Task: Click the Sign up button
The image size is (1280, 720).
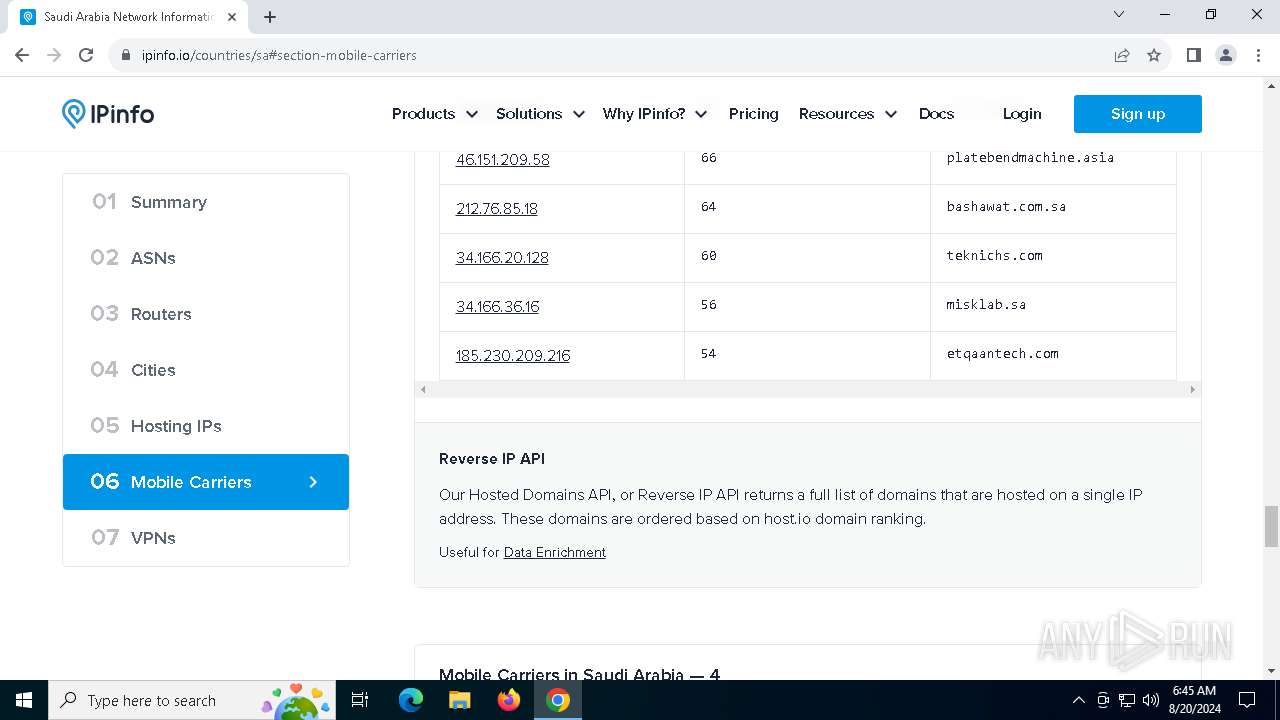Action: 1138,114
